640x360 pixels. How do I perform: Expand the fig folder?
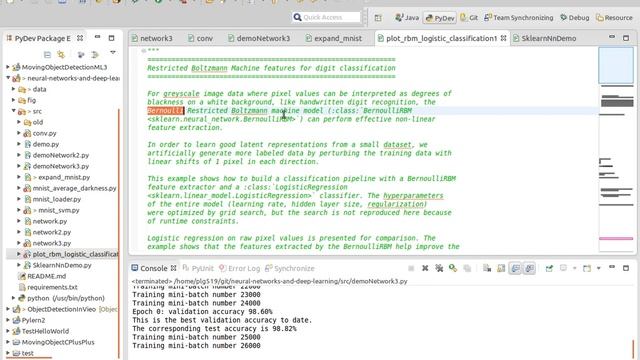[13, 100]
